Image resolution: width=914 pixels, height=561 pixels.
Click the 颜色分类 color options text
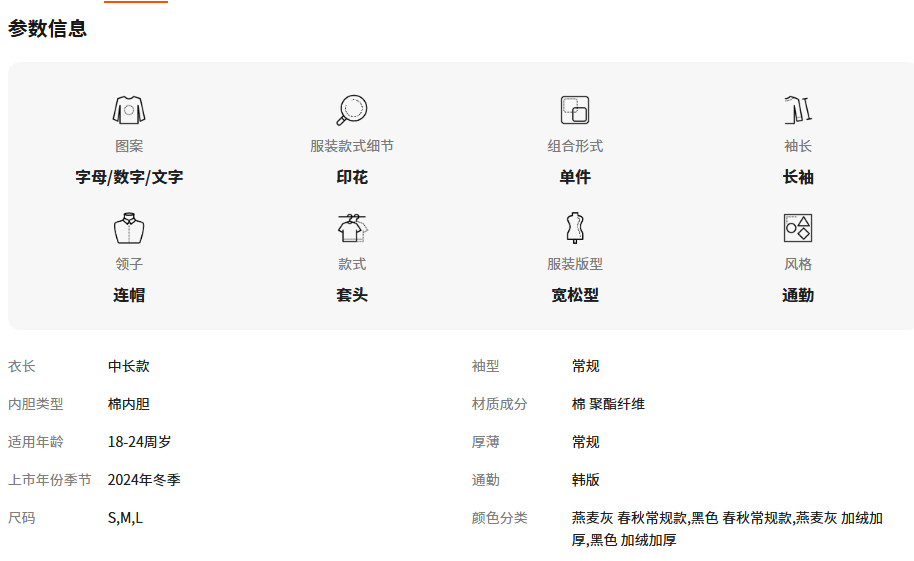pyautogui.click(x=727, y=529)
